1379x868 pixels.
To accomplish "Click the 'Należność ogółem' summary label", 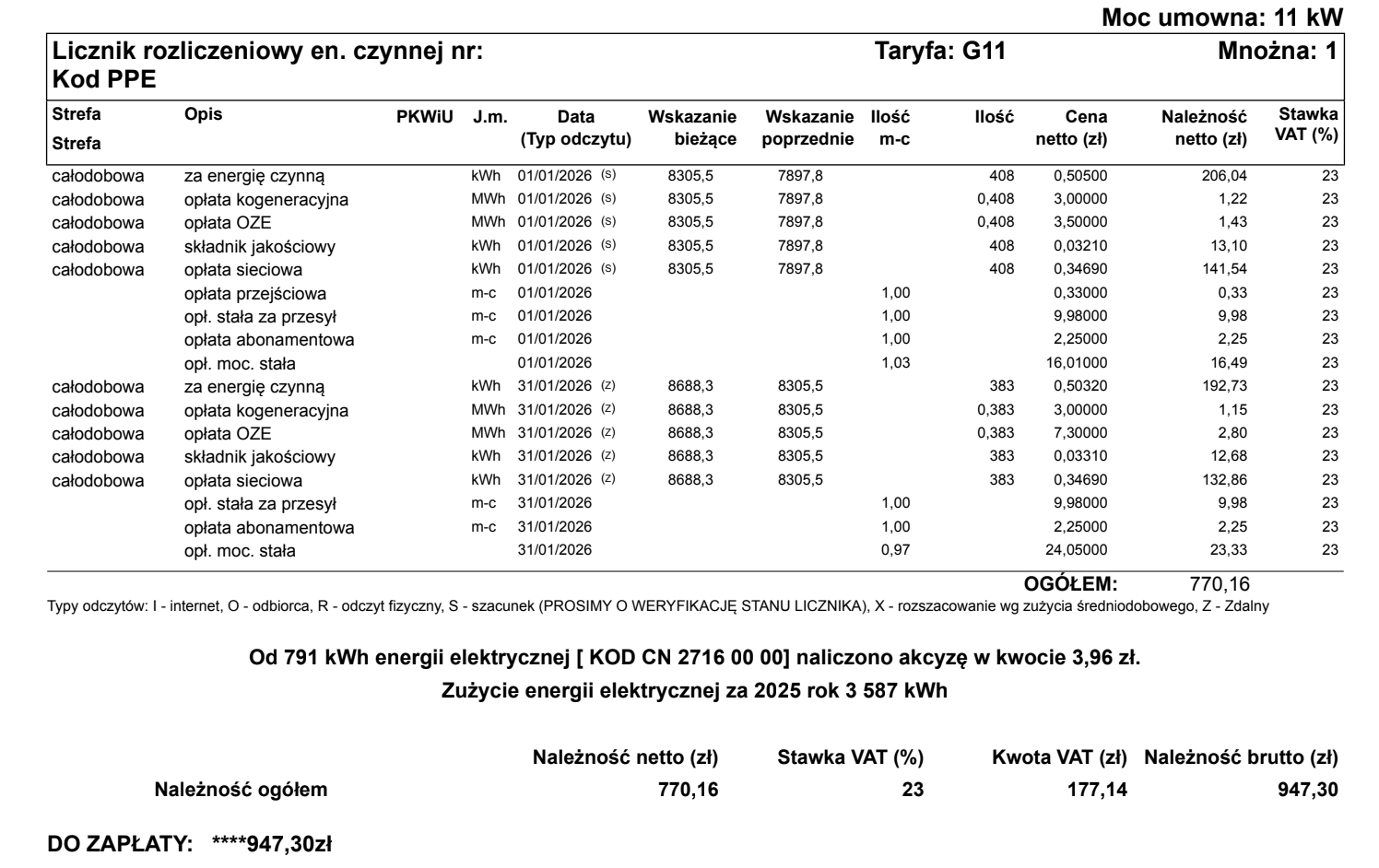I will (241, 789).
